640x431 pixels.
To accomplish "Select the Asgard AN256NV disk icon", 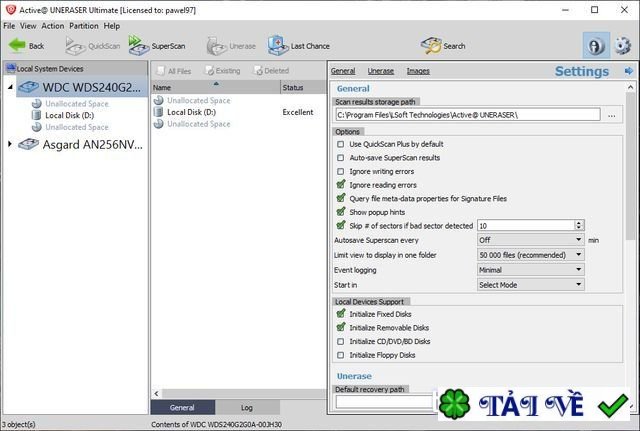I will pyautogui.click(x=29, y=144).
